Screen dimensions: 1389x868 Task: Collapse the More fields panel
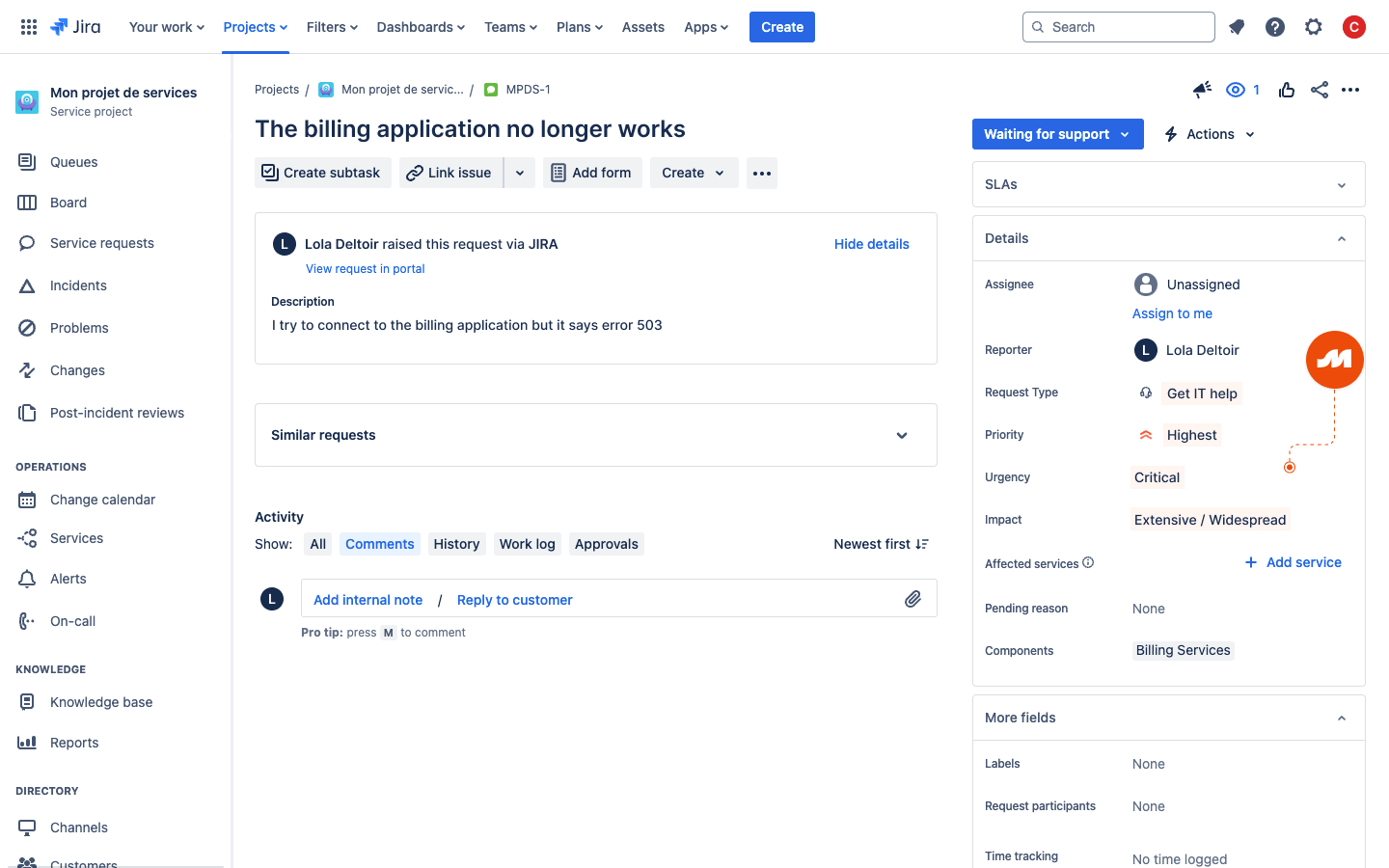coord(1341,718)
